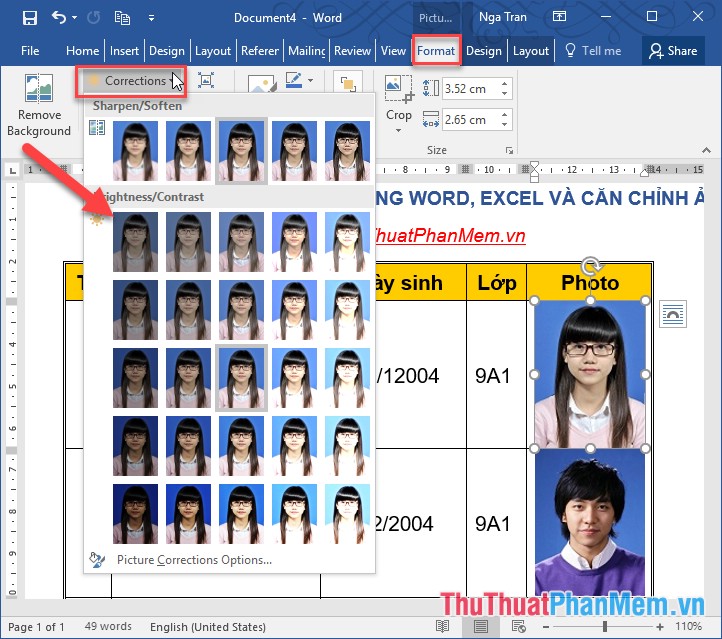Click the Save icon in title bar
The width and height of the screenshot is (722, 639).
tap(30, 18)
